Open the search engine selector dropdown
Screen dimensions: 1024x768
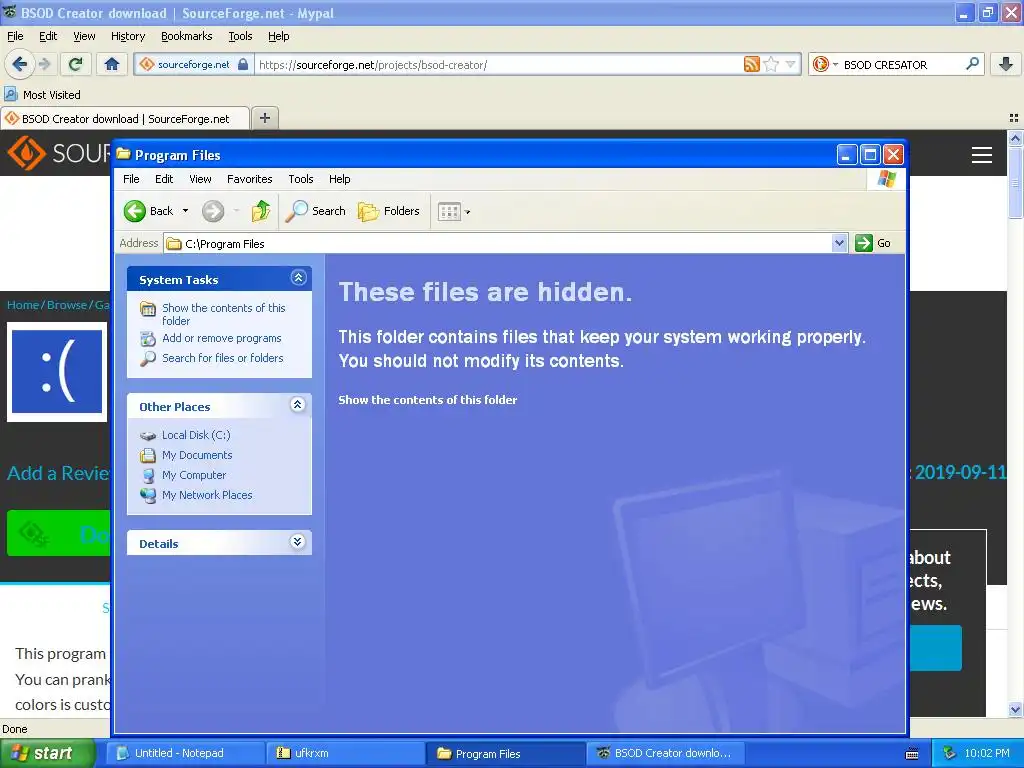[825, 64]
